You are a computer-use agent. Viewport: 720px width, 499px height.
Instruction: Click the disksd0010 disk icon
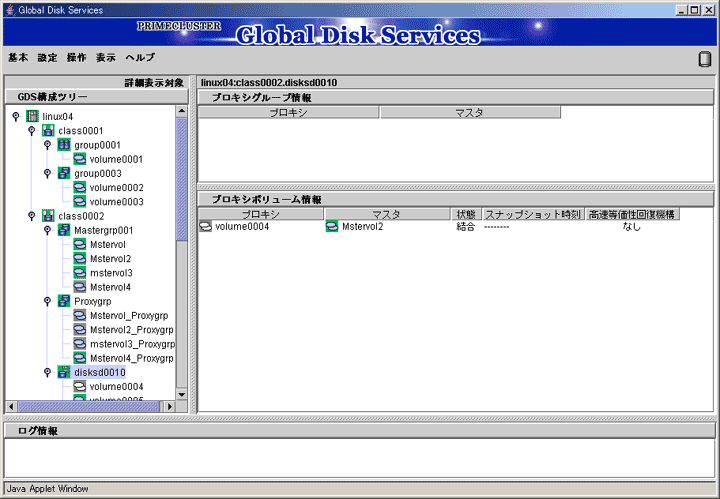coord(64,373)
